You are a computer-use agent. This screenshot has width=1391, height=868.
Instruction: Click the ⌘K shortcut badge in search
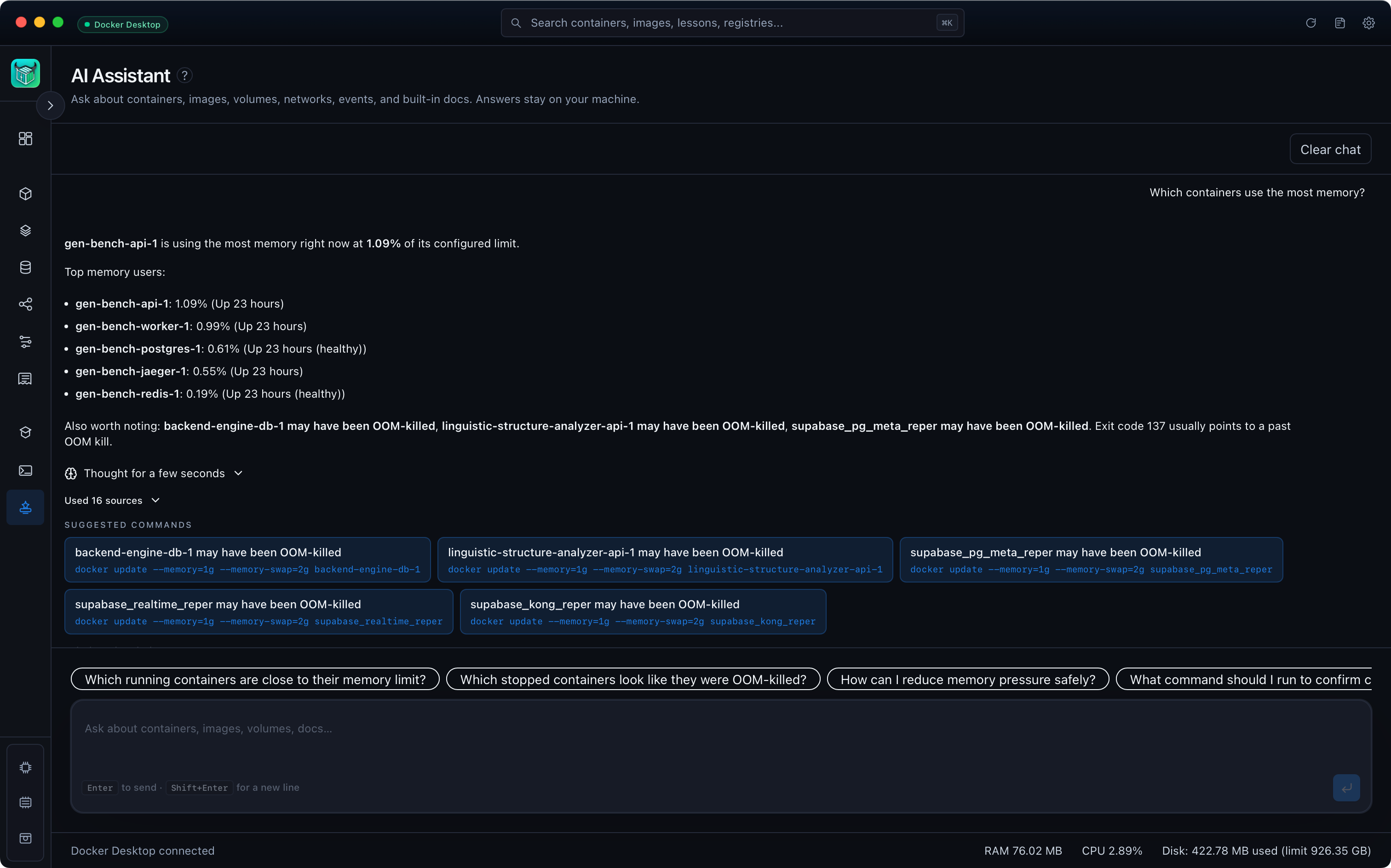coord(947,23)
